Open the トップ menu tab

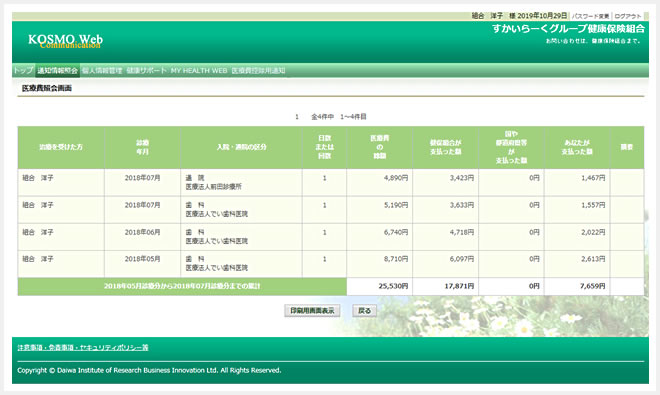click(23, 70)
